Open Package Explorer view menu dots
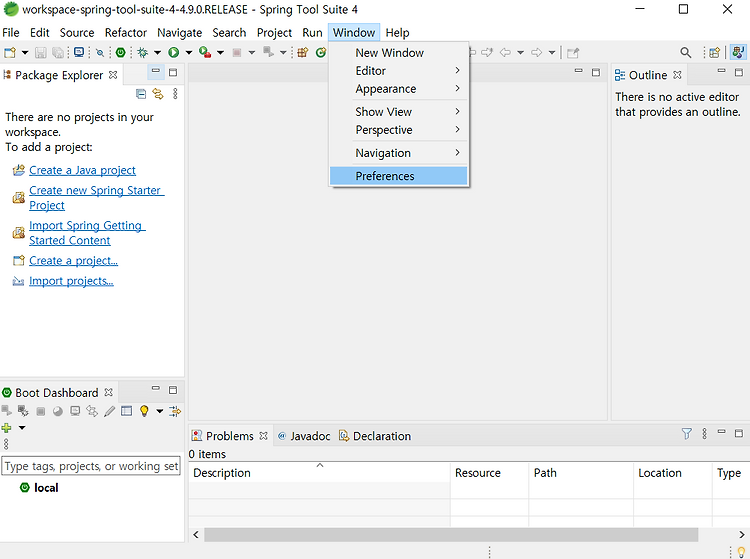Image resolution: width=750 pixels, height=559 pixels. point(175,94)
